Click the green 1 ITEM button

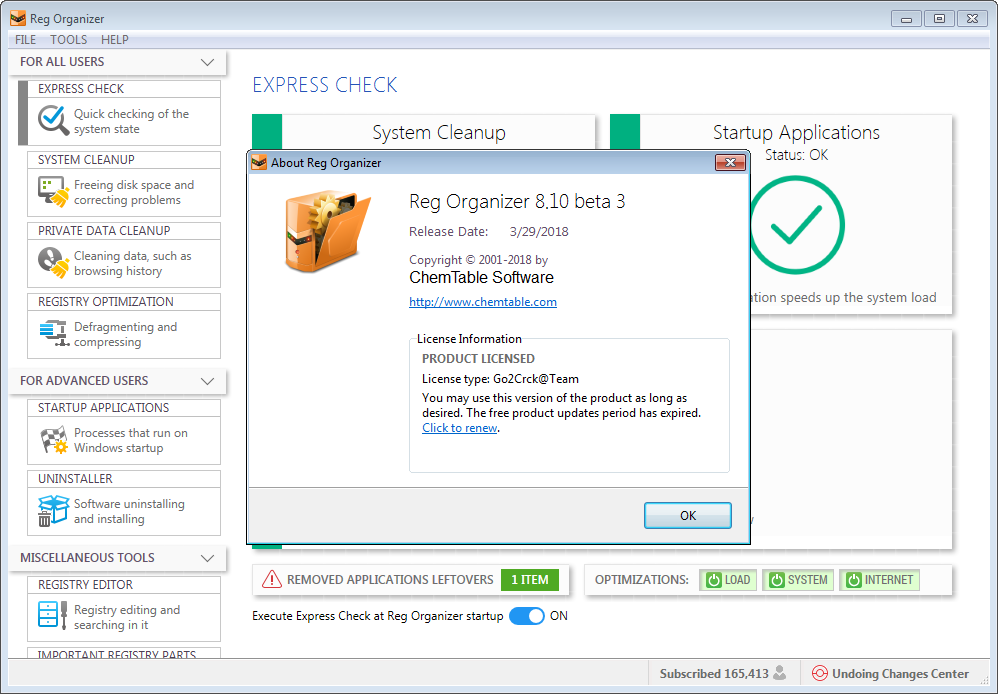tap(530, 580)
